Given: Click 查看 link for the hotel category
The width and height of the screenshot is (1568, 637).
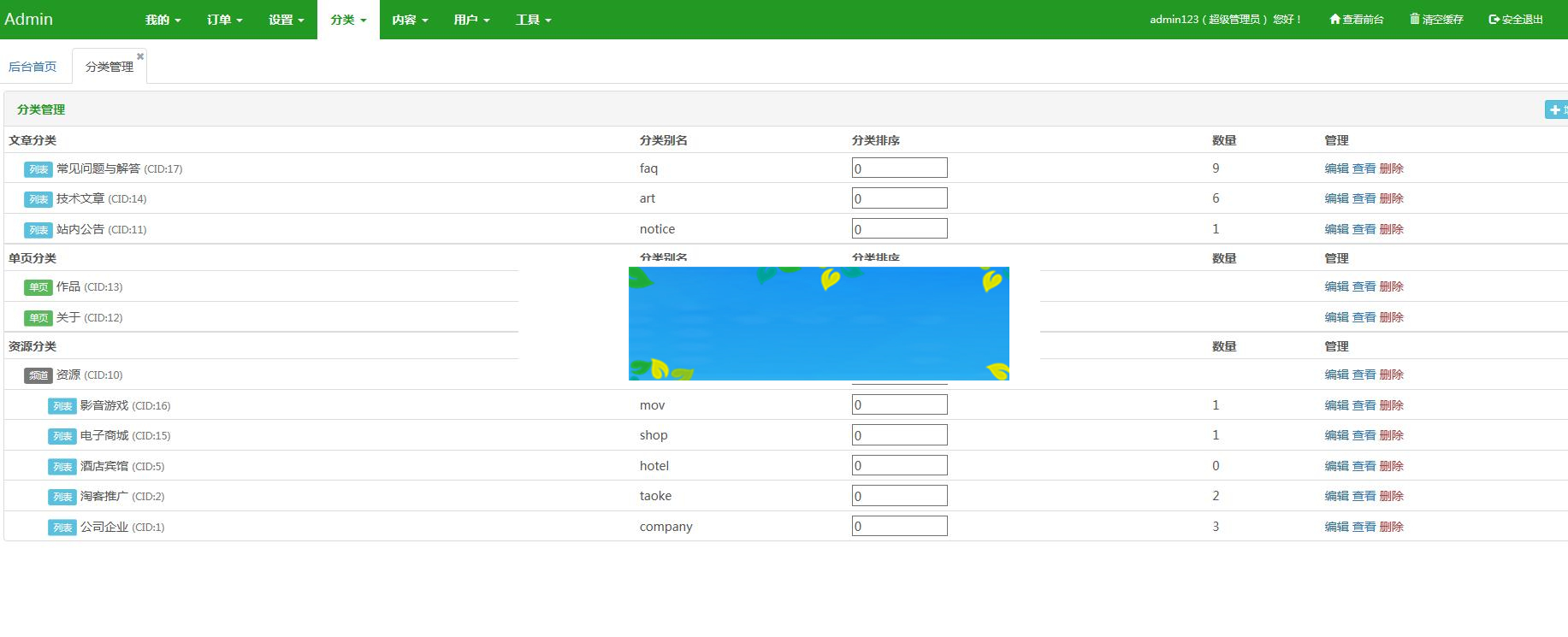Looking at the screenshot, I should pyautogui.click(x=1364, y=466).
